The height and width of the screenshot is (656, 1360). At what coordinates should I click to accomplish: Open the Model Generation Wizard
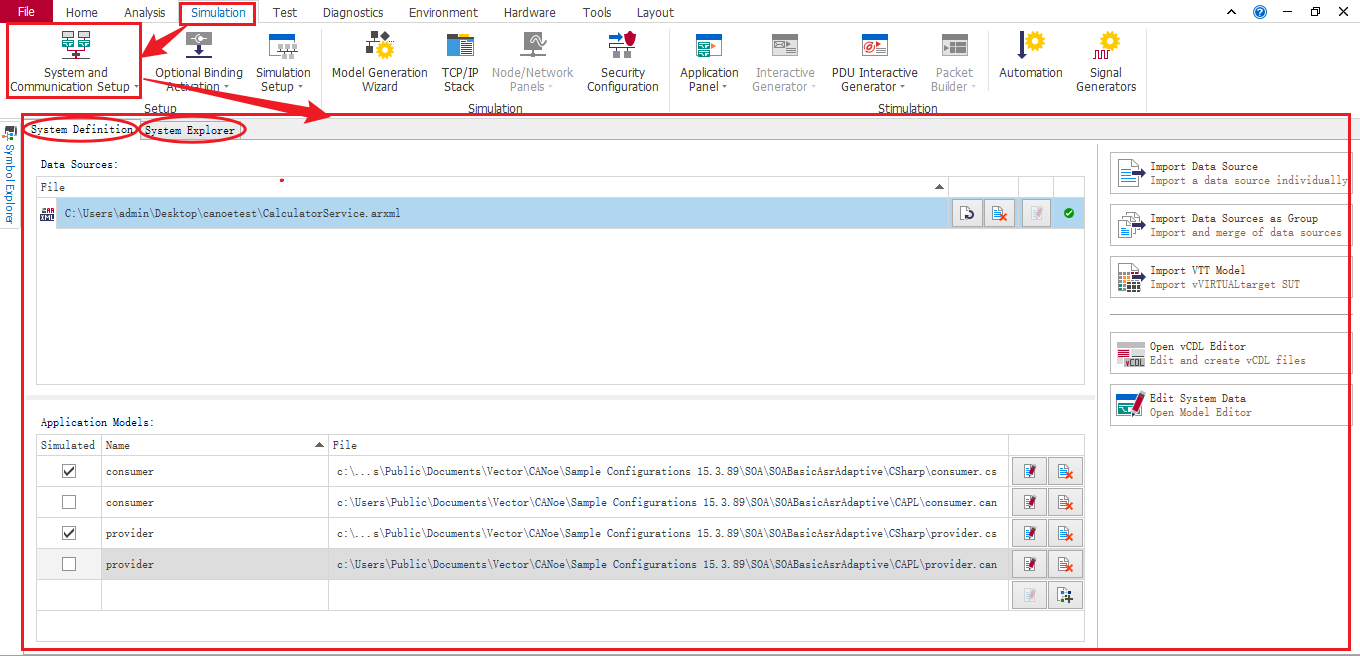[x=379, y=62]
